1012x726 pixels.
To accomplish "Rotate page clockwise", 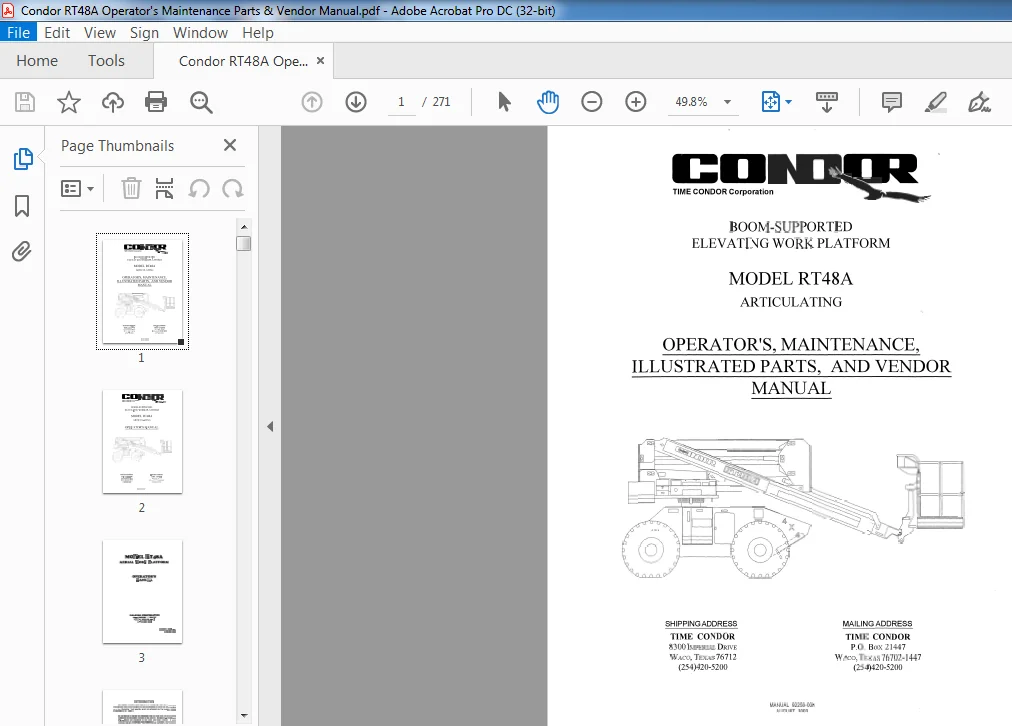I will click(x=232, y=188).
